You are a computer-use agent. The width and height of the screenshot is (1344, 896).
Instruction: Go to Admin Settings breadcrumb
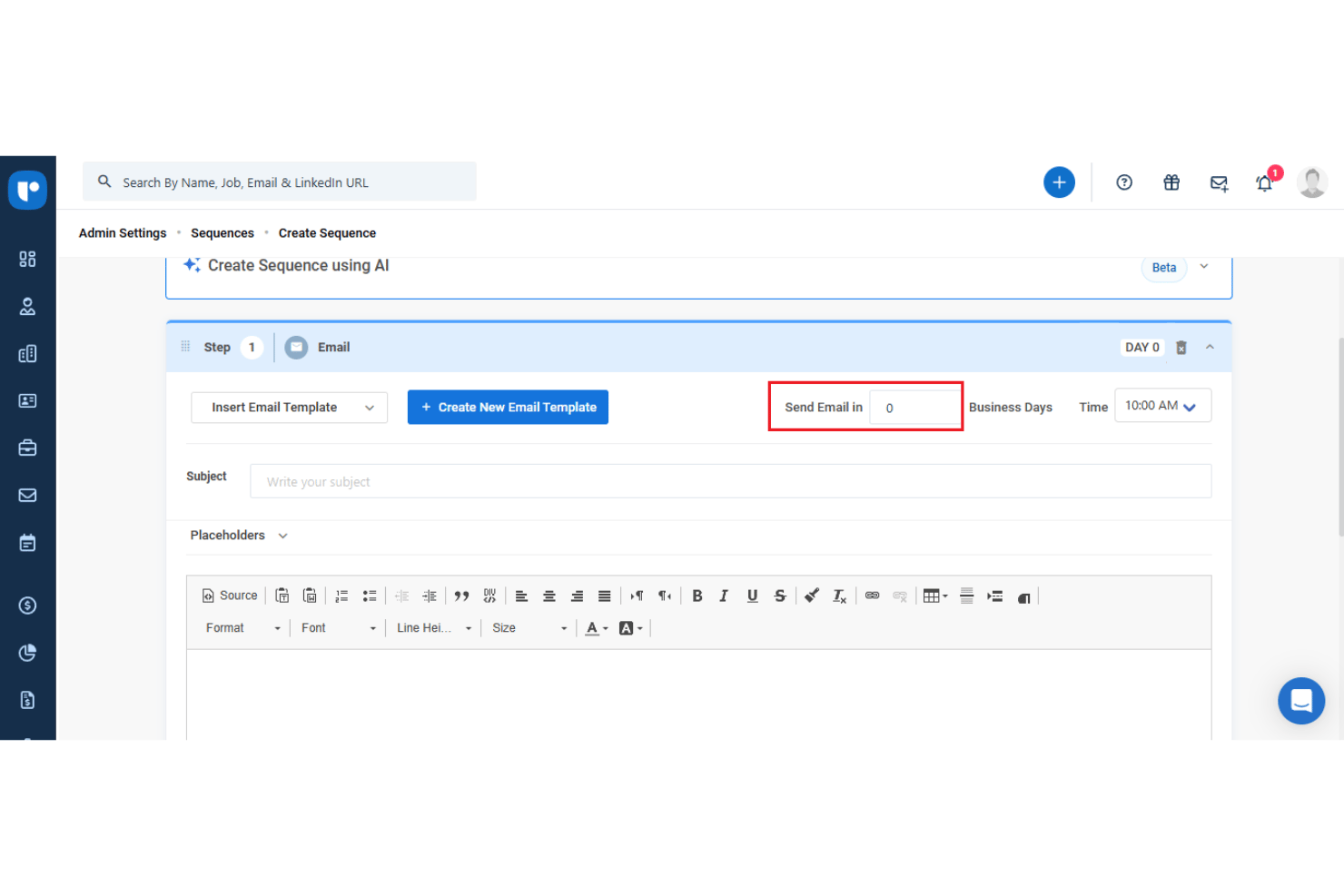pyautogui.click(x=123, y=233)
